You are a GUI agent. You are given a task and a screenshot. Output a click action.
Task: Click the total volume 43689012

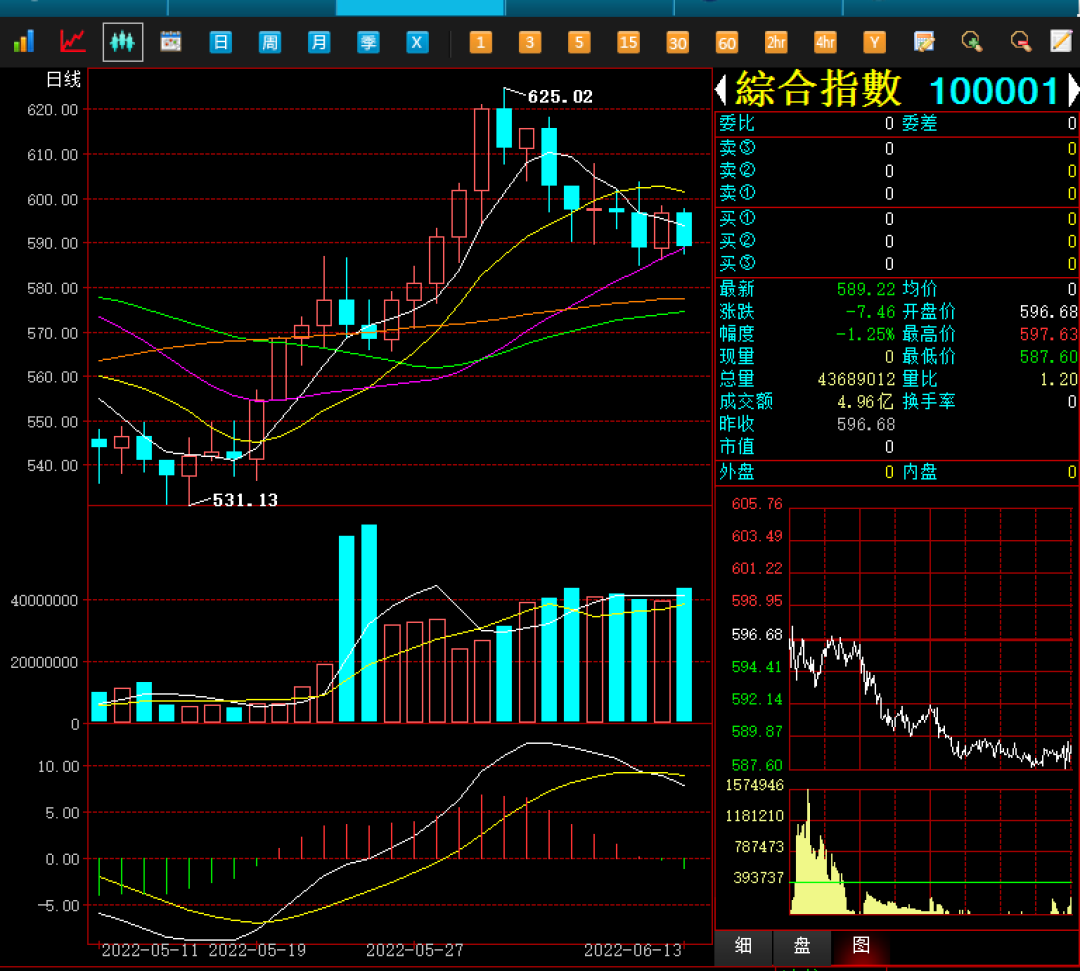pyautogui.click(x=856, y=379)
